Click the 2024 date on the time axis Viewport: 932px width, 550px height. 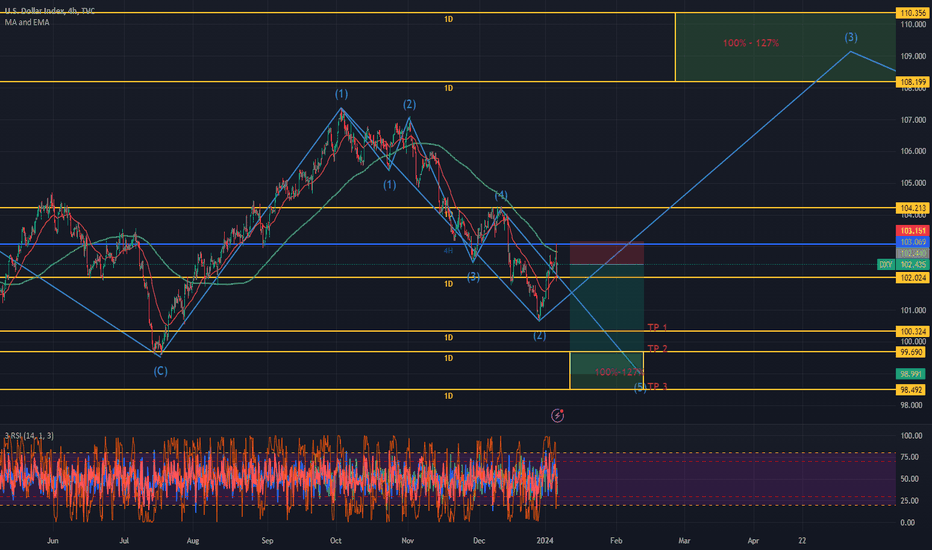click(x=544, y=540)
